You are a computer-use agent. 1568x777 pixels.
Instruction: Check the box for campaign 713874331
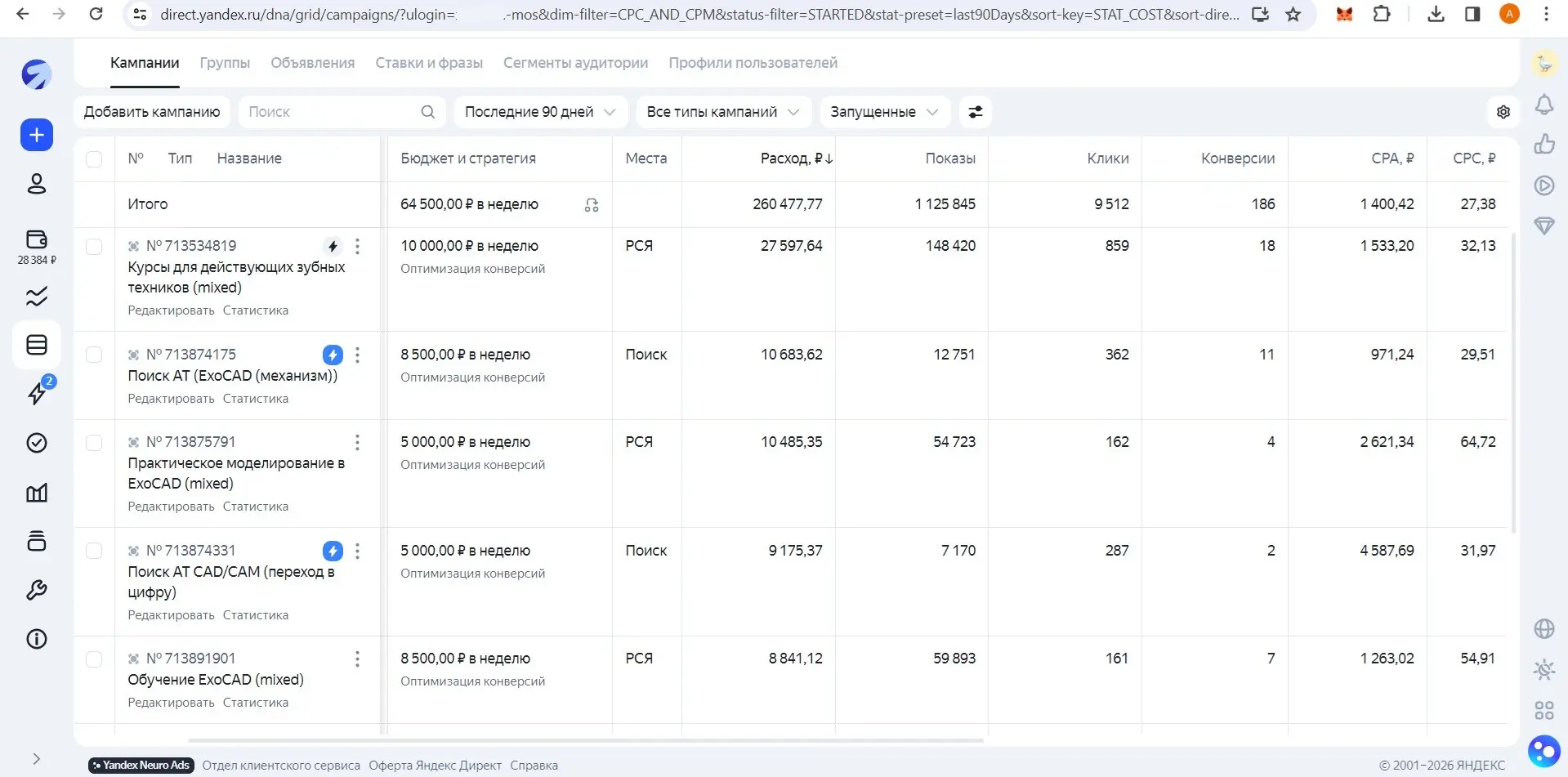(x=94, y=551)
